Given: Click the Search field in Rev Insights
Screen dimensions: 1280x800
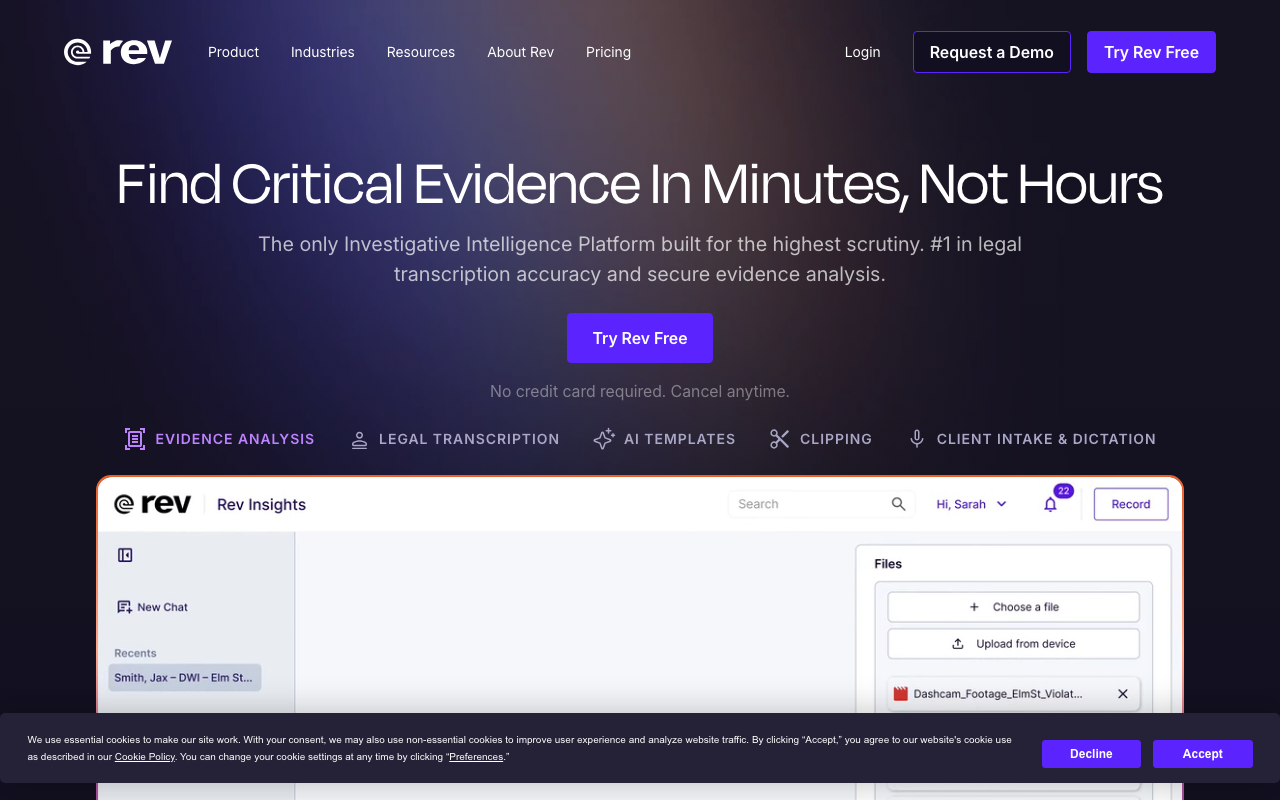Looking at the screenshot, I should 821,504.
